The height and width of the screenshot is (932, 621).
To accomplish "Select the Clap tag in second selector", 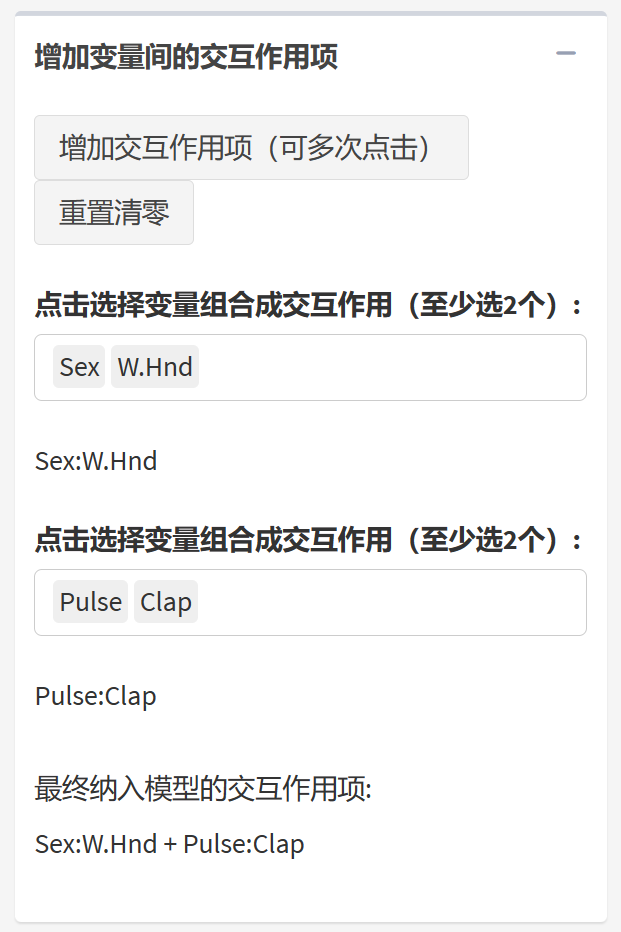I will (x=166, y=602).
